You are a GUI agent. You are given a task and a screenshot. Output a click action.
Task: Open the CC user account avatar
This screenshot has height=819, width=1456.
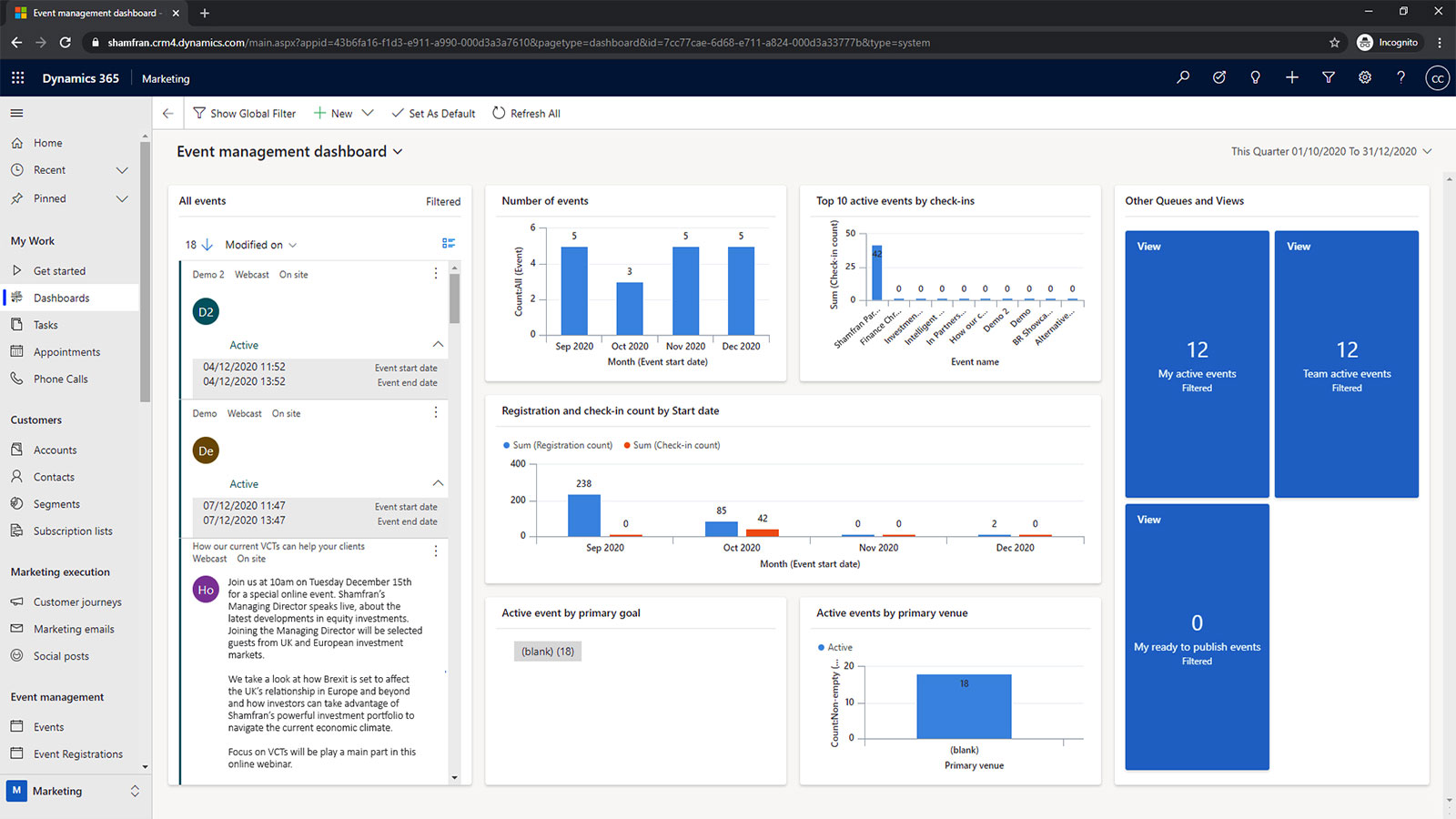click(x=1438, y=78)
